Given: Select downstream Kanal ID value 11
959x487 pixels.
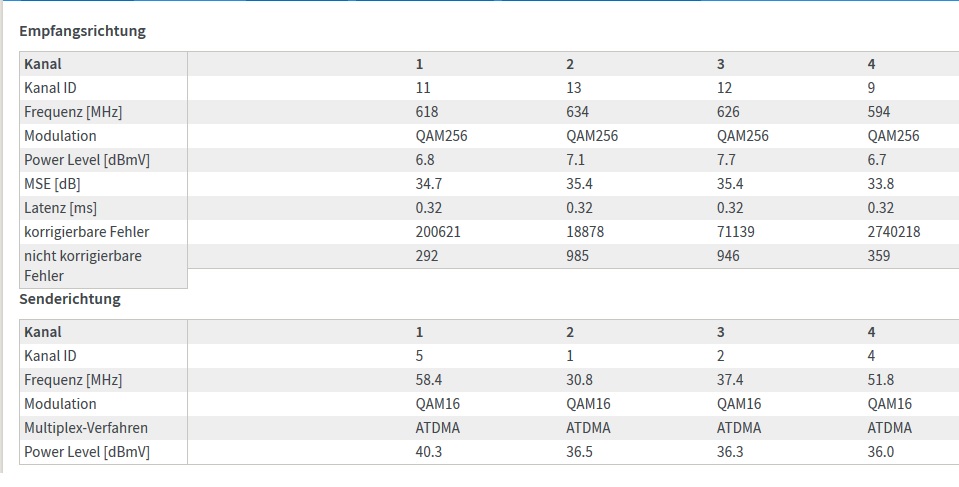Looking at the screenshot, I should click(x=423, y=88).
